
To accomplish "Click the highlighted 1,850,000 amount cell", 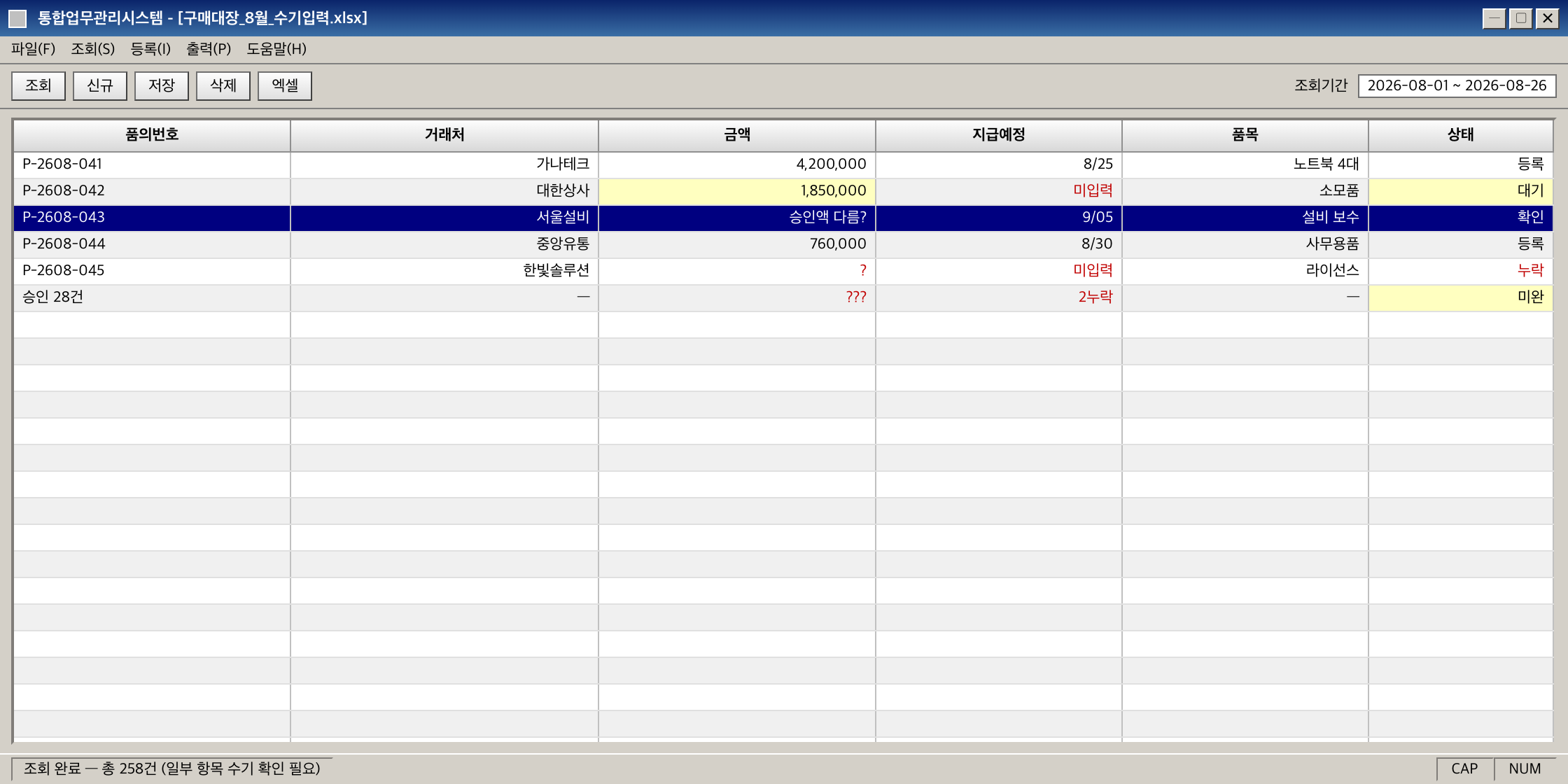I will point(737,191).
